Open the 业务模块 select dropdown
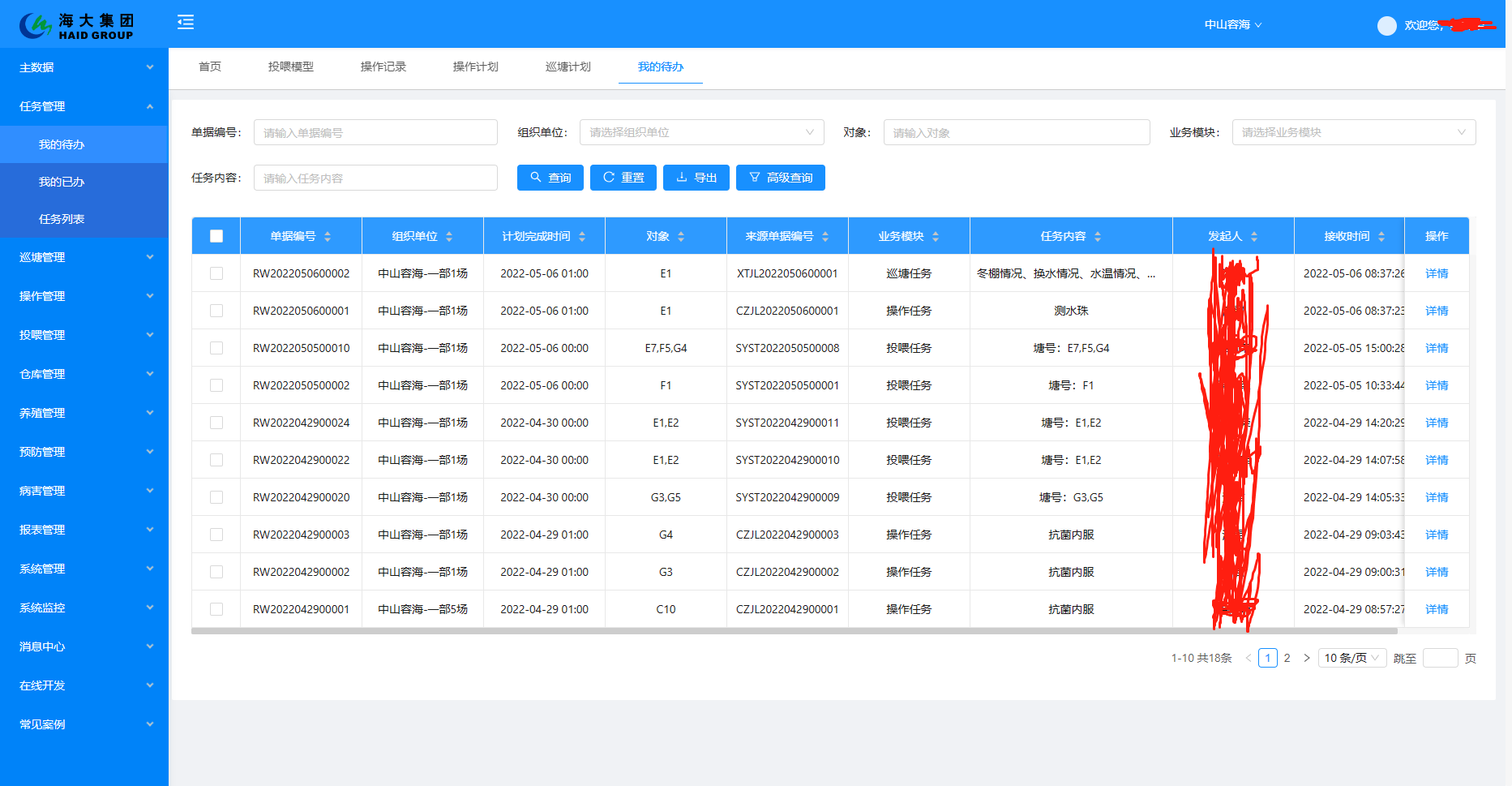This screenshot has height=786, width=1512. pyautogui.click(x=1354, y=132)
